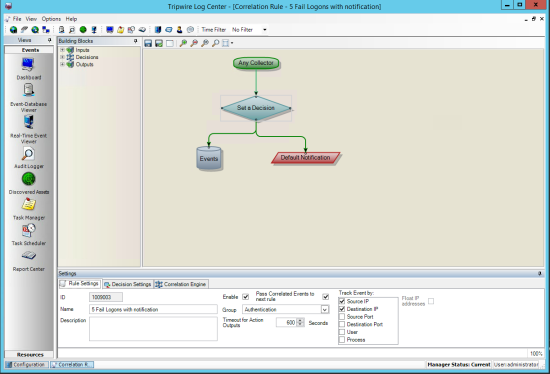Toggle Float IP addresses checkbox

click(x=431, y=301)
